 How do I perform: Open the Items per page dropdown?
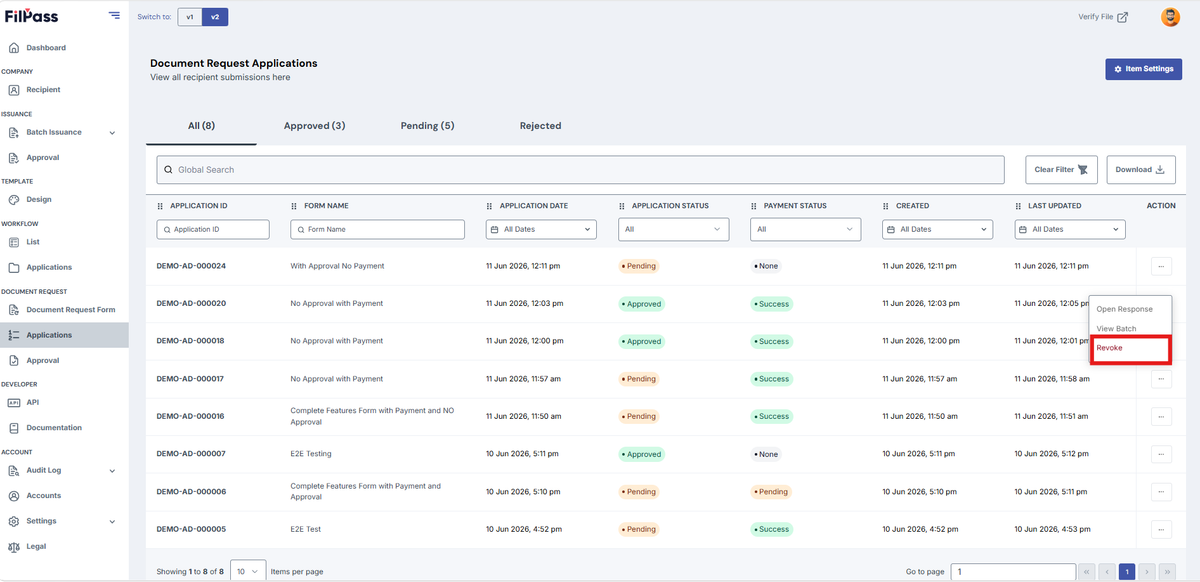click(248, 571)
